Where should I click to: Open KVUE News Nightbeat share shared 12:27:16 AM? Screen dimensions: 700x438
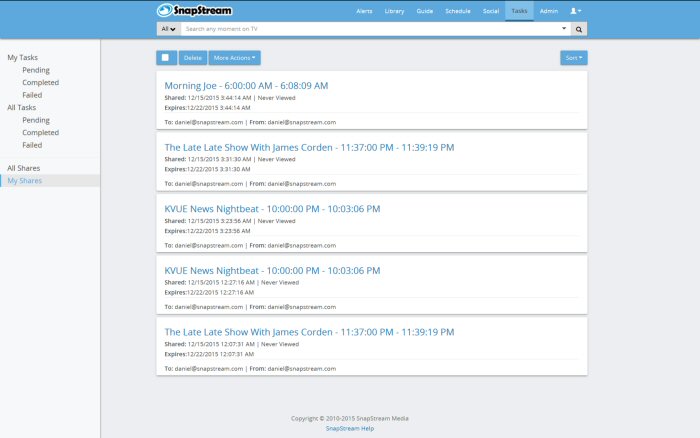pos(272,271)
